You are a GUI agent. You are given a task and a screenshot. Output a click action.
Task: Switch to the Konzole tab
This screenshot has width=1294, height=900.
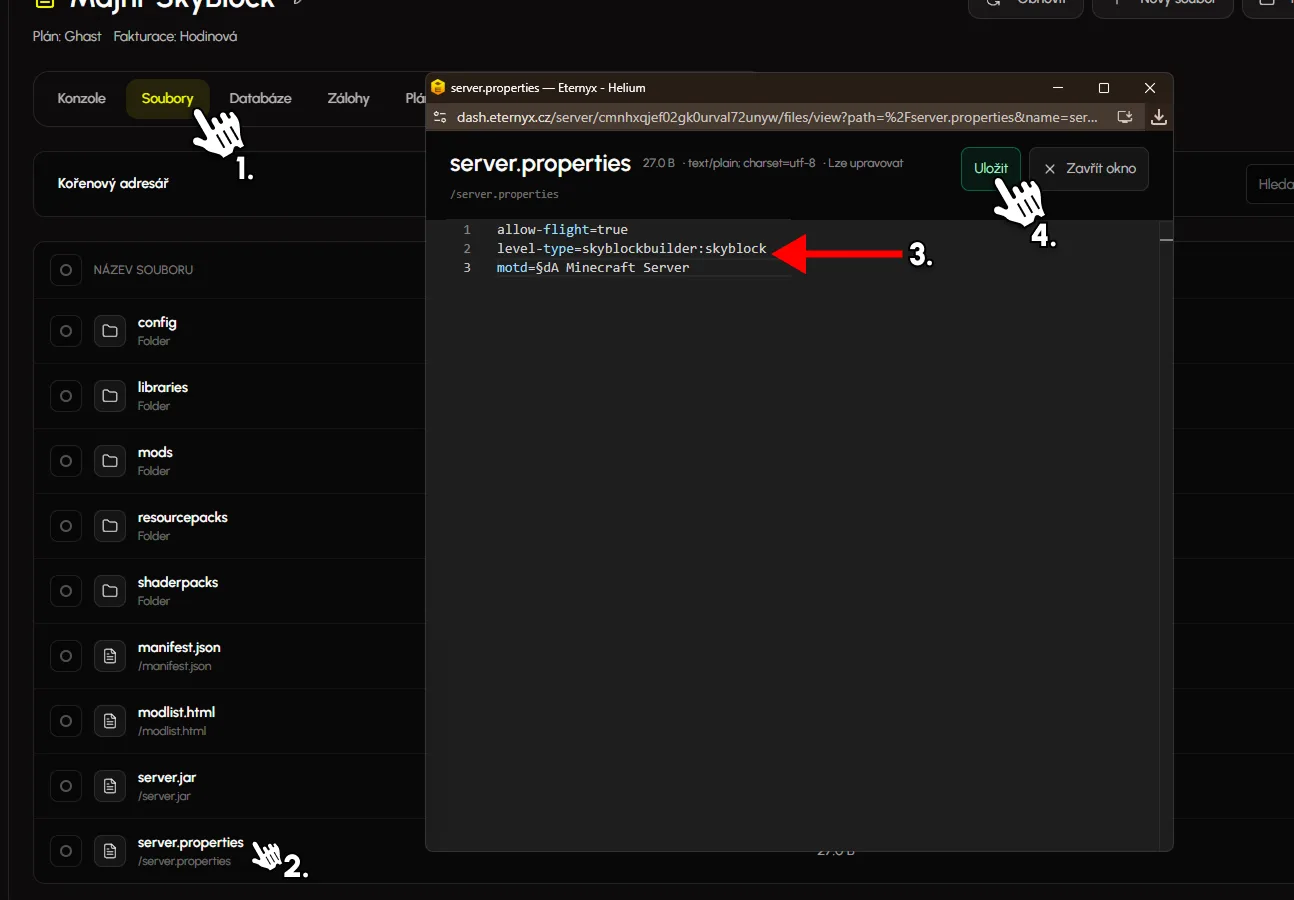tap(82, 99)
